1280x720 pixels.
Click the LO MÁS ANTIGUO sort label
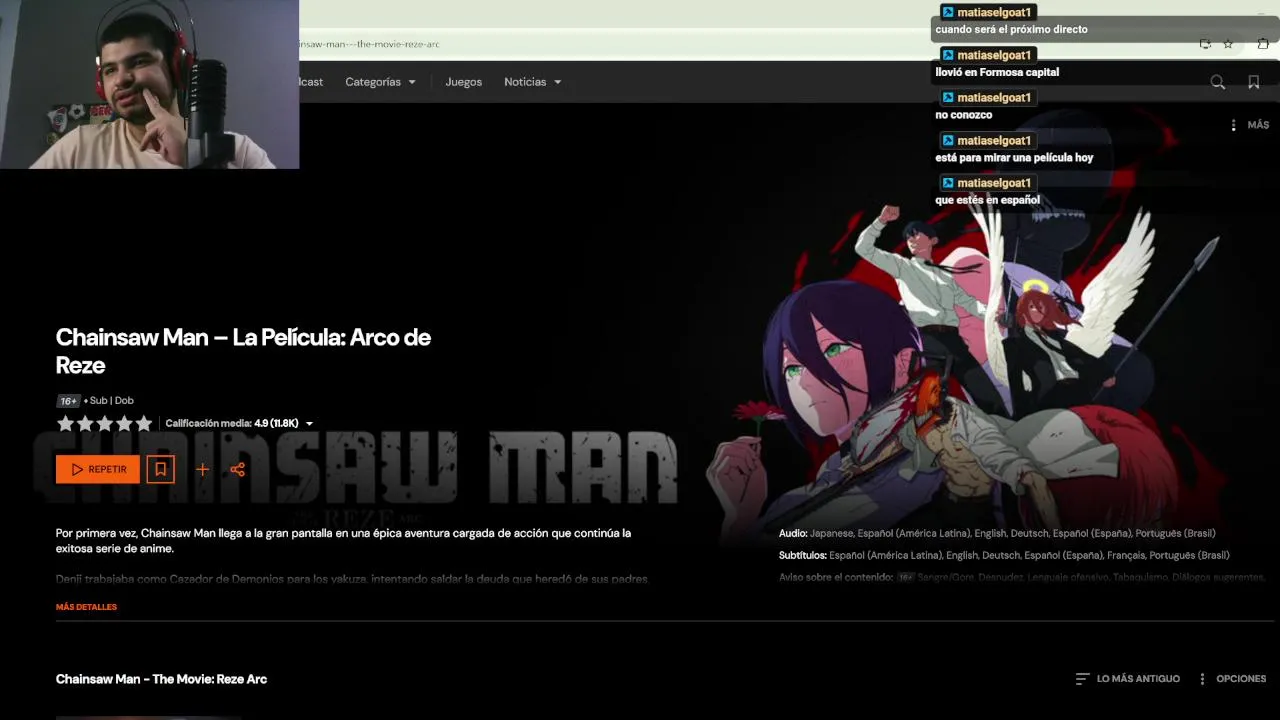pos(1138,679)
